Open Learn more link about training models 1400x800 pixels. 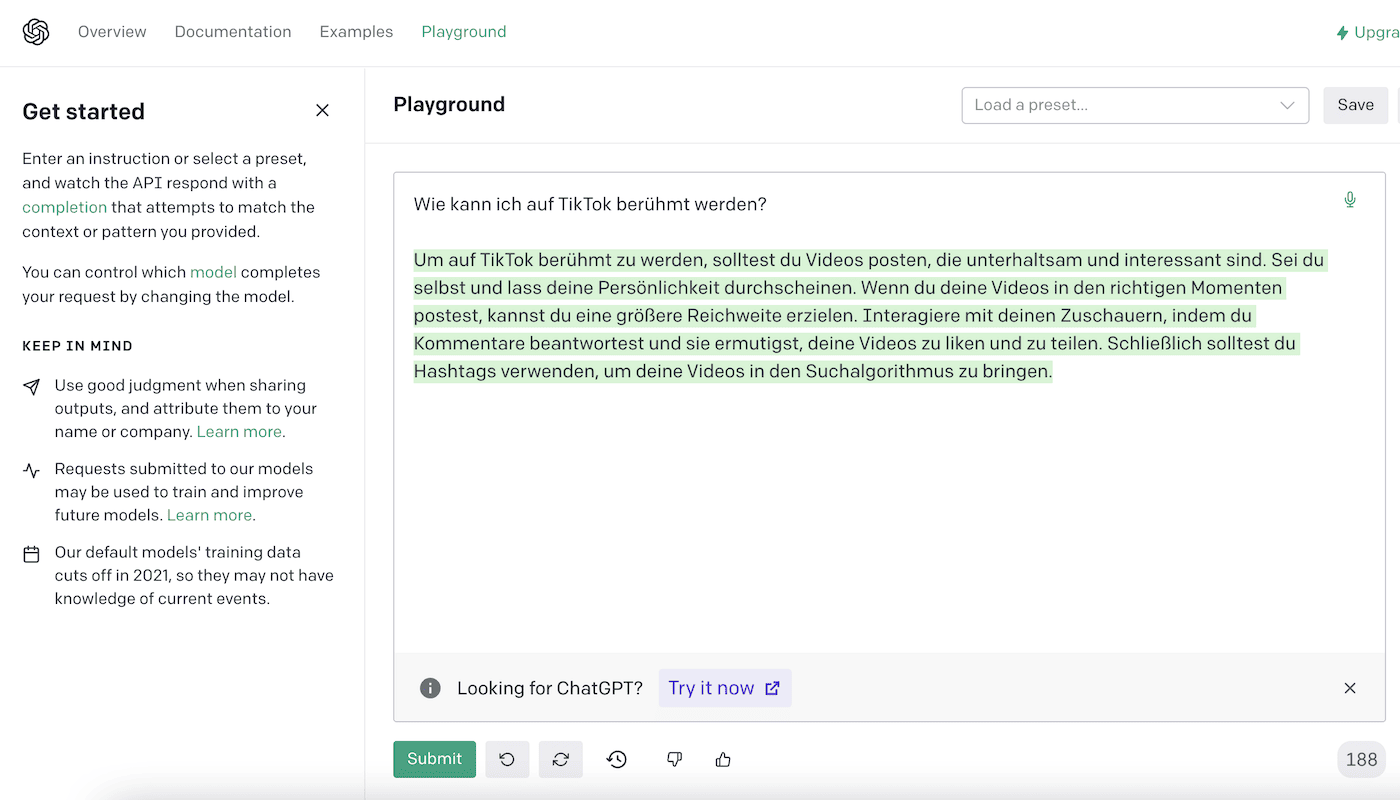[x=209, y=515]
